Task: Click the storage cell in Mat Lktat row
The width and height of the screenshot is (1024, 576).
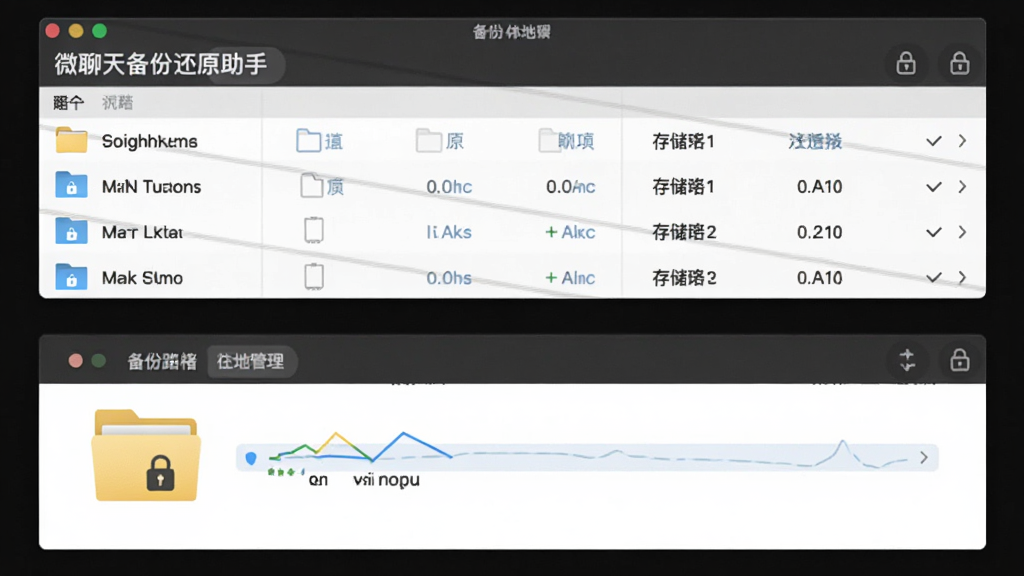Action: 684,232
